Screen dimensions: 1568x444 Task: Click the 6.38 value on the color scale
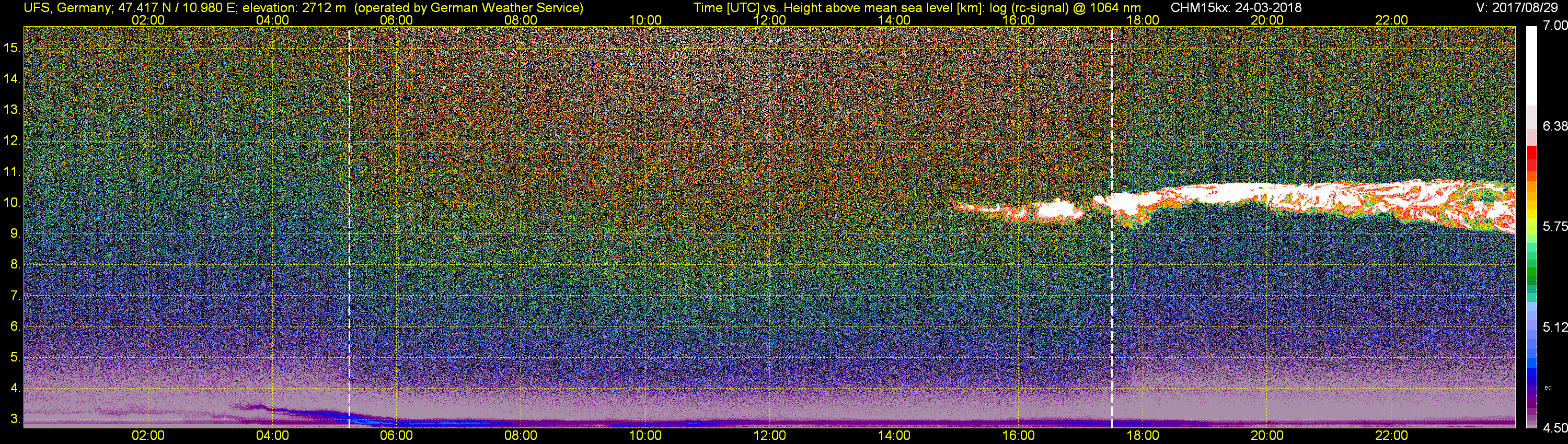[1554, 126]
